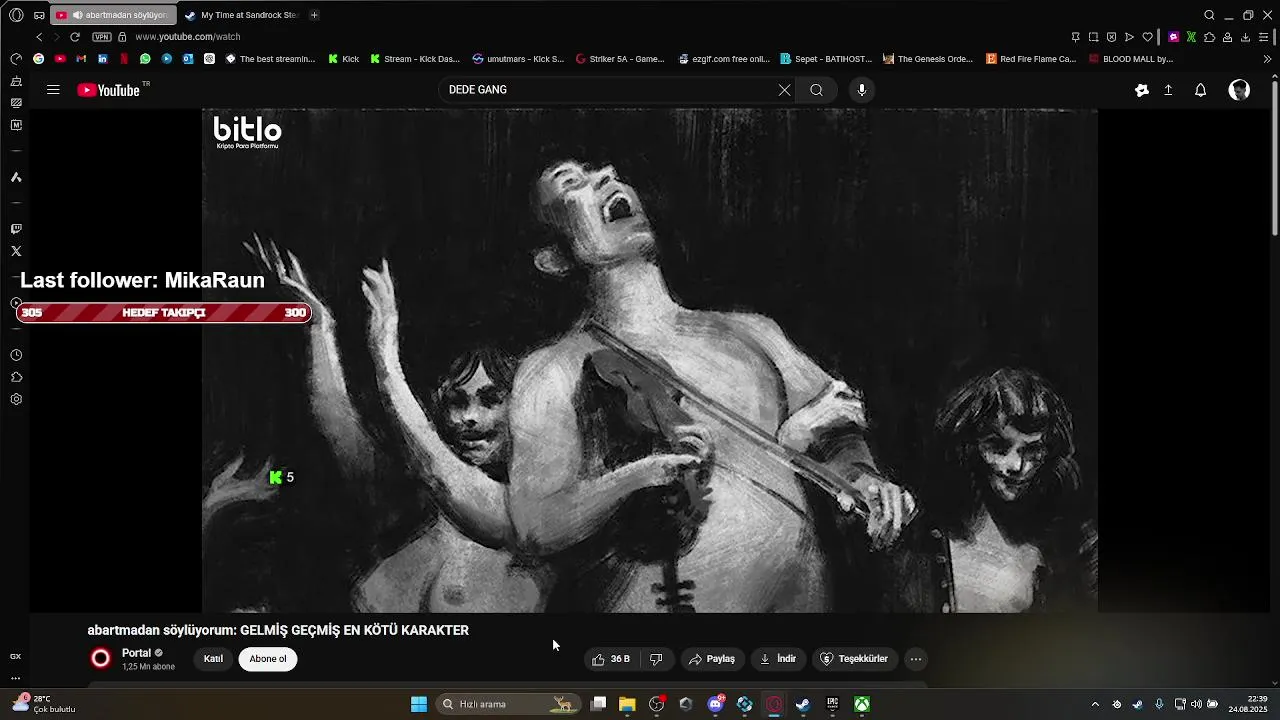Open WhatsApp bookmark icon
Viewport: 1280px width, 720px height.
tap(145, 59)
